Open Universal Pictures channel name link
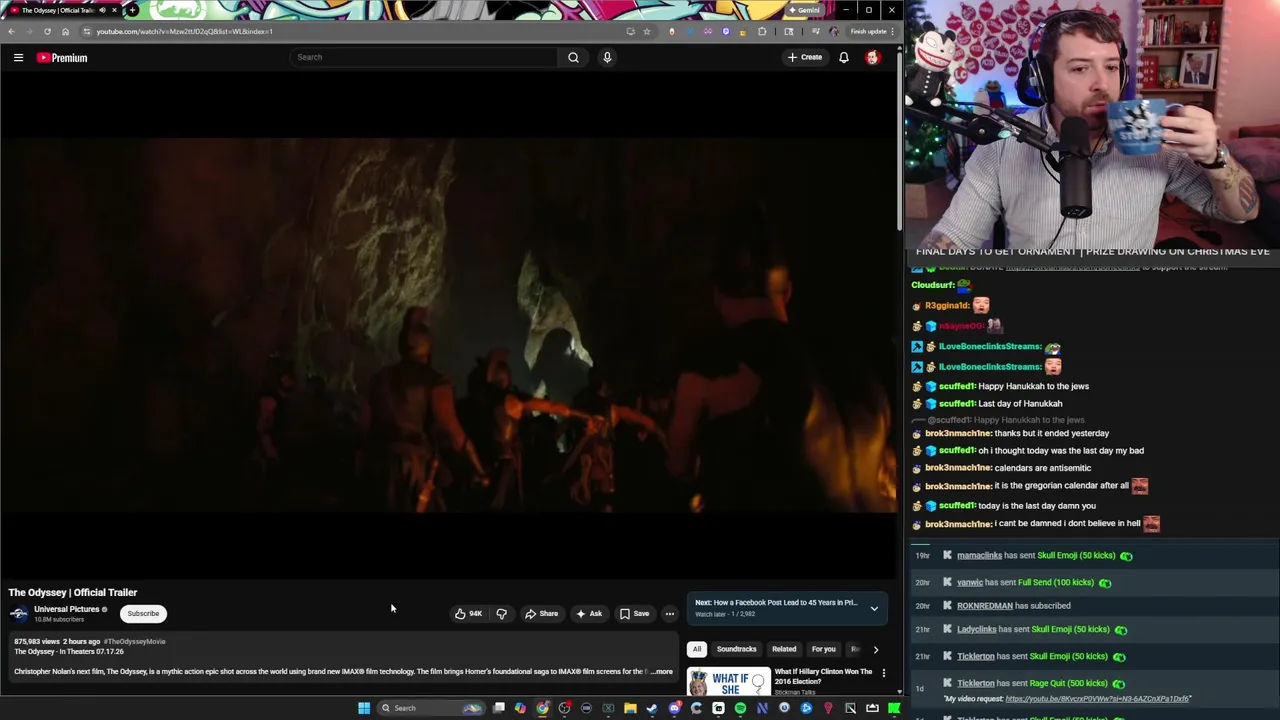The height and width of the screenshot is (720, 1280). click(66, 609)
